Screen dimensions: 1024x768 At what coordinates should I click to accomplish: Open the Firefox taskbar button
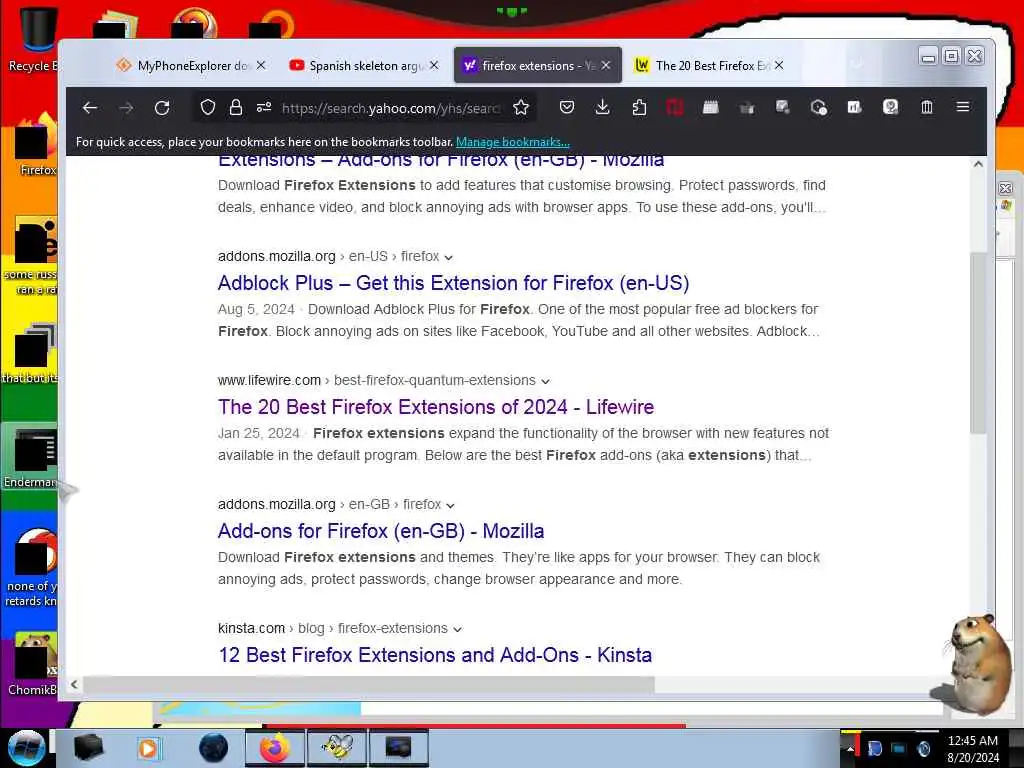pyautogui.click(x=274, y=748)
